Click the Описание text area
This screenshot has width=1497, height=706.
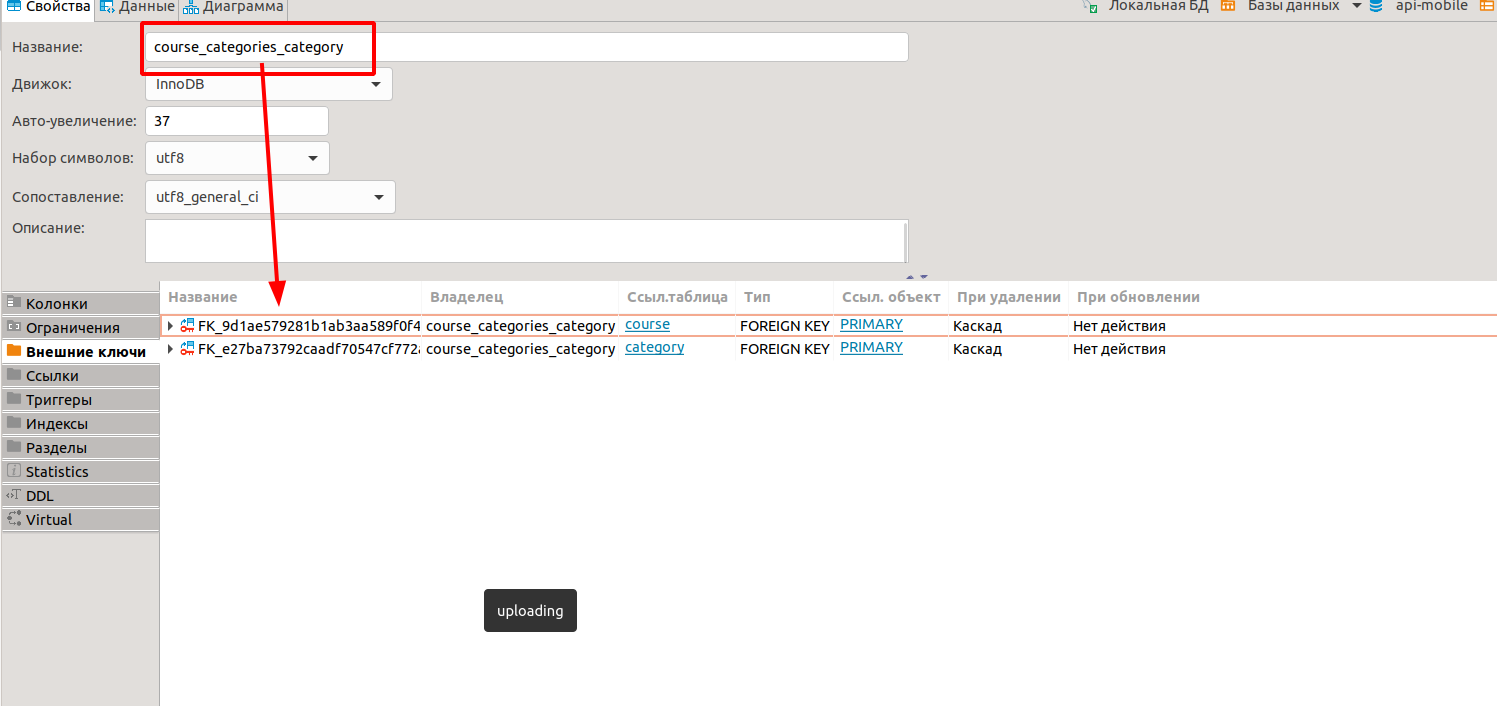[x=527, y=241]
